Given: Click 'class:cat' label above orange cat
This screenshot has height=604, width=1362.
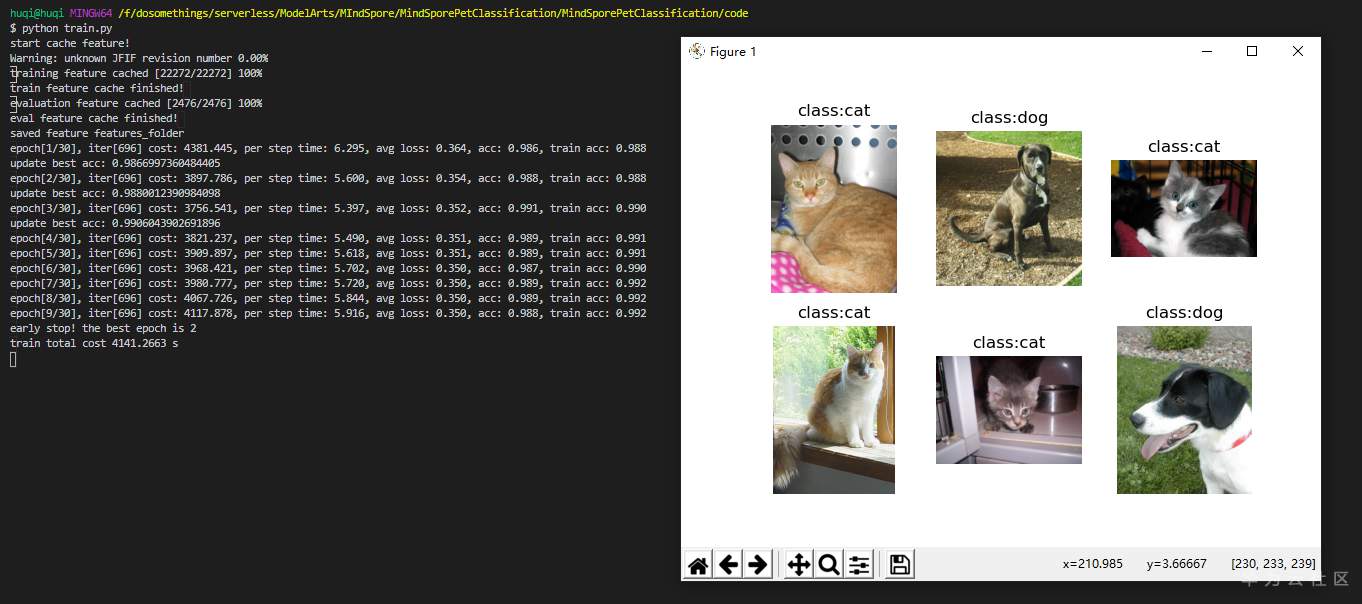Looking at the screenshot, I should point(834,111).
